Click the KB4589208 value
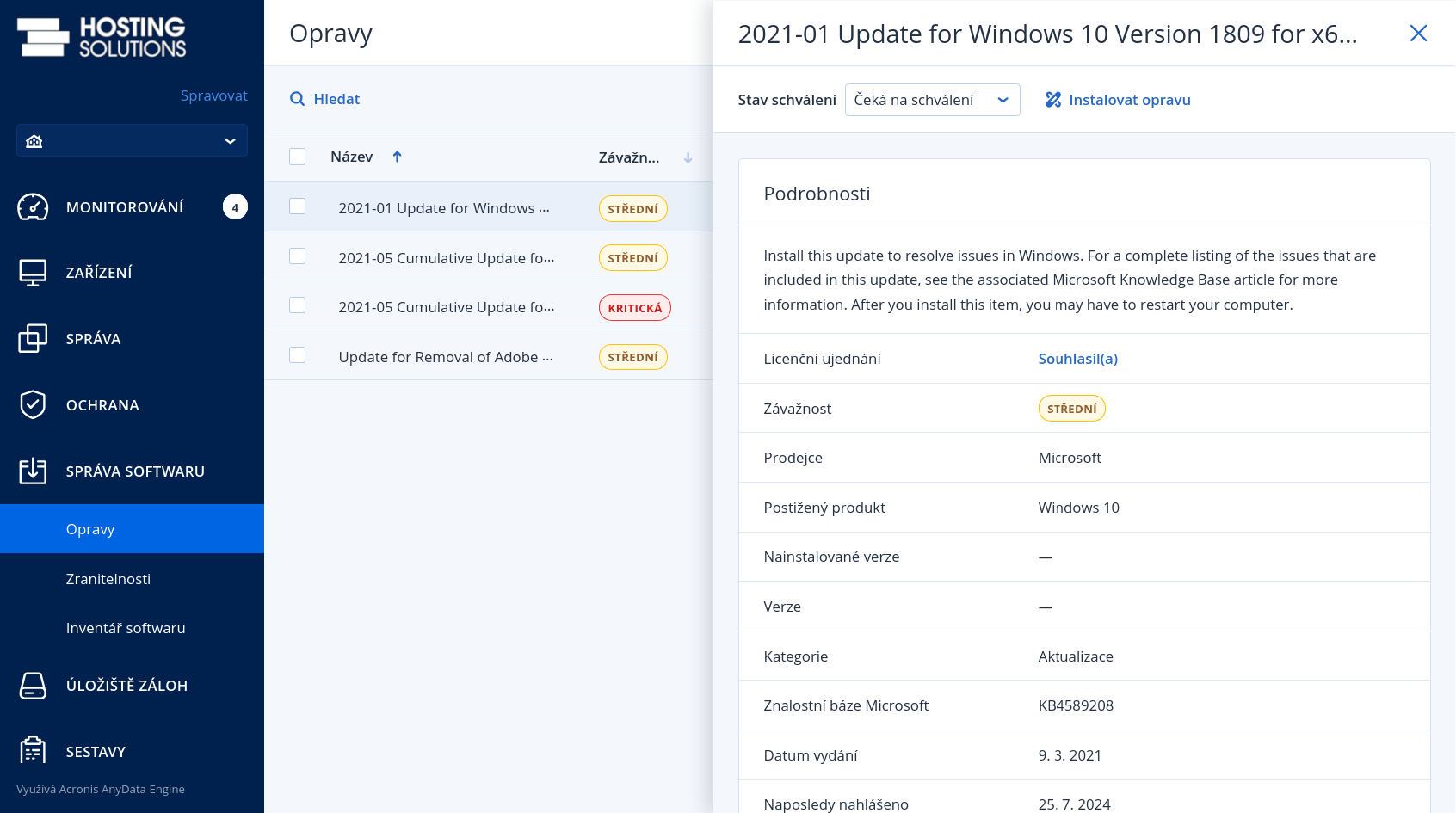Image resolution: width=1456 pixels, height=813 pixels. coord(1076,705)
